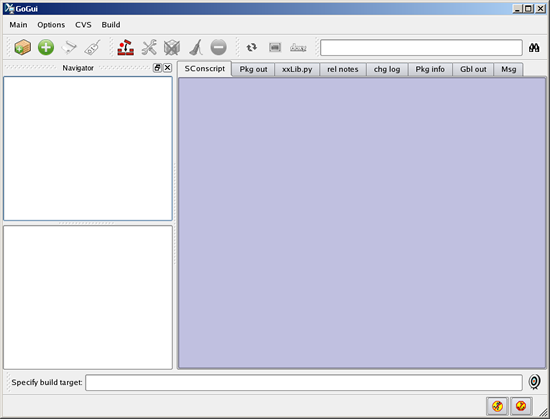The width and height of the screenshot is (550, 419).
Task: Click the gray minus remove icon
Action: click(218, 47)
